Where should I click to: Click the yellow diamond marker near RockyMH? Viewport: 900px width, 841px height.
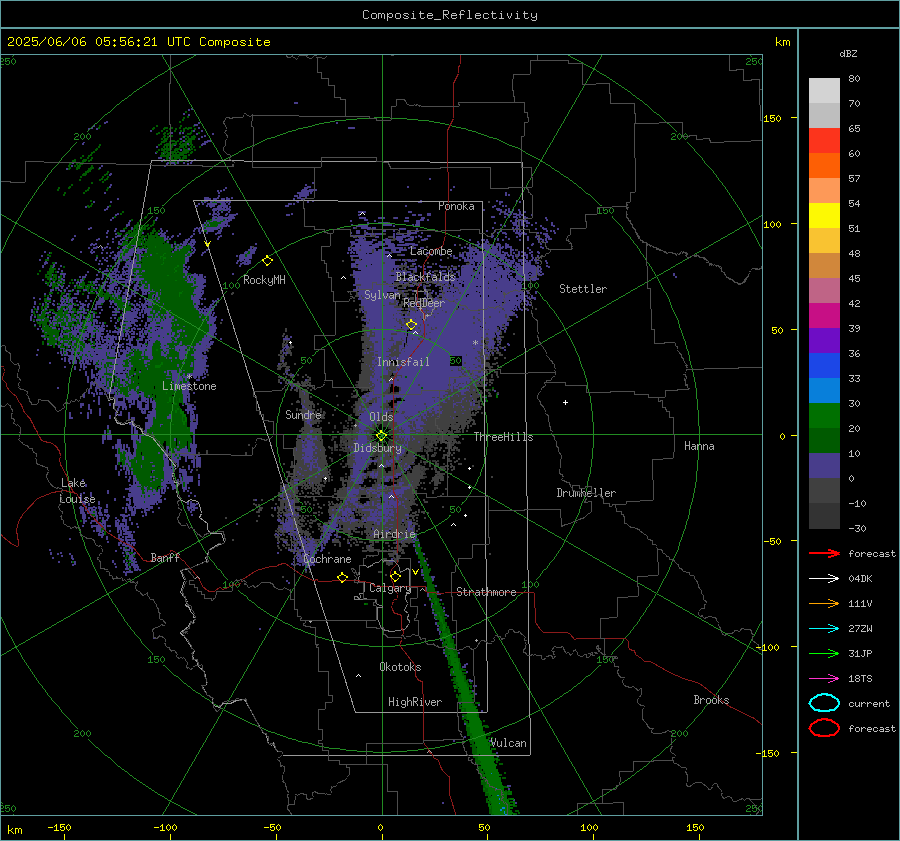click(x=267, y=261)
